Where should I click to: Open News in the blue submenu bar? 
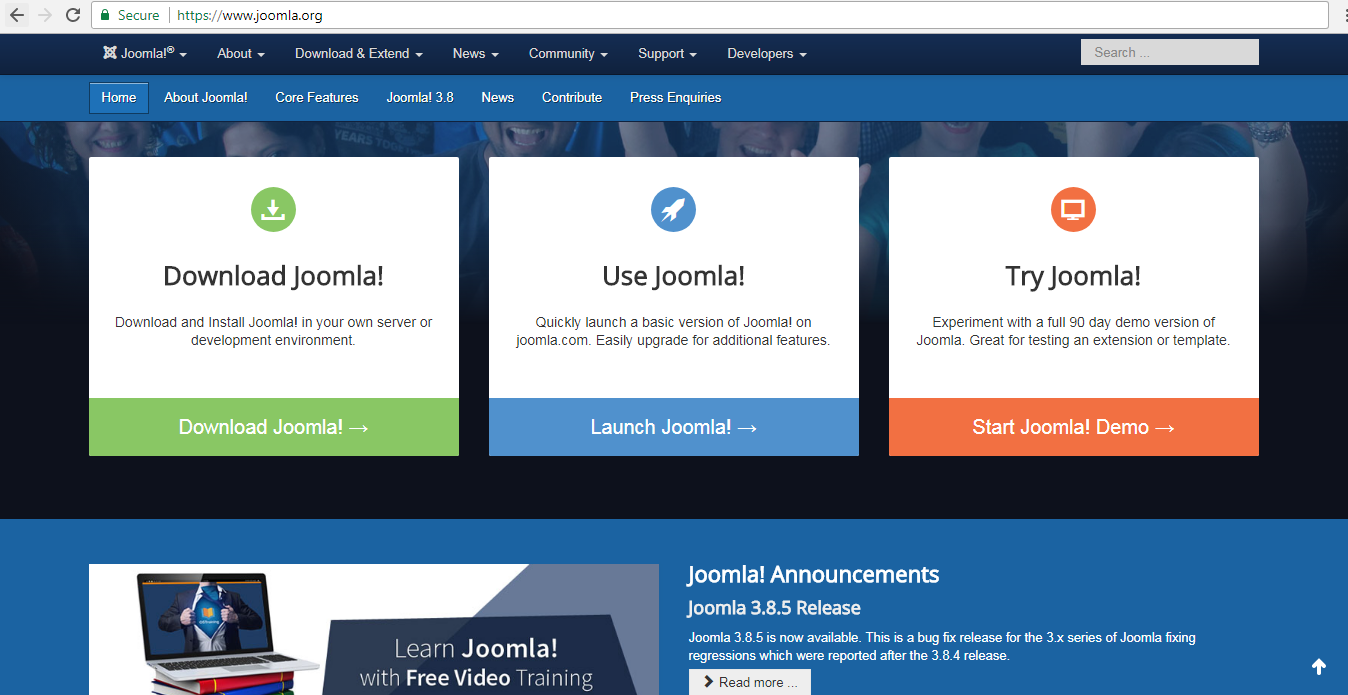coord(497,98)
